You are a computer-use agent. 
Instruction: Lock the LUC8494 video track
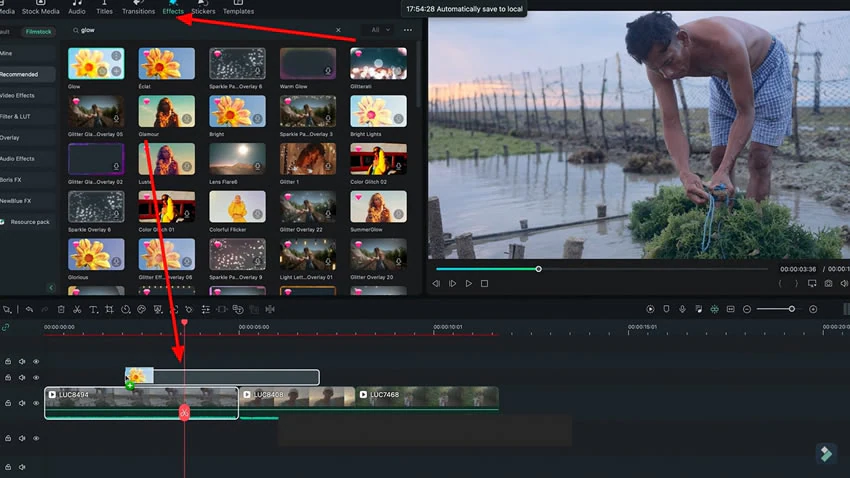coord(8,403)
